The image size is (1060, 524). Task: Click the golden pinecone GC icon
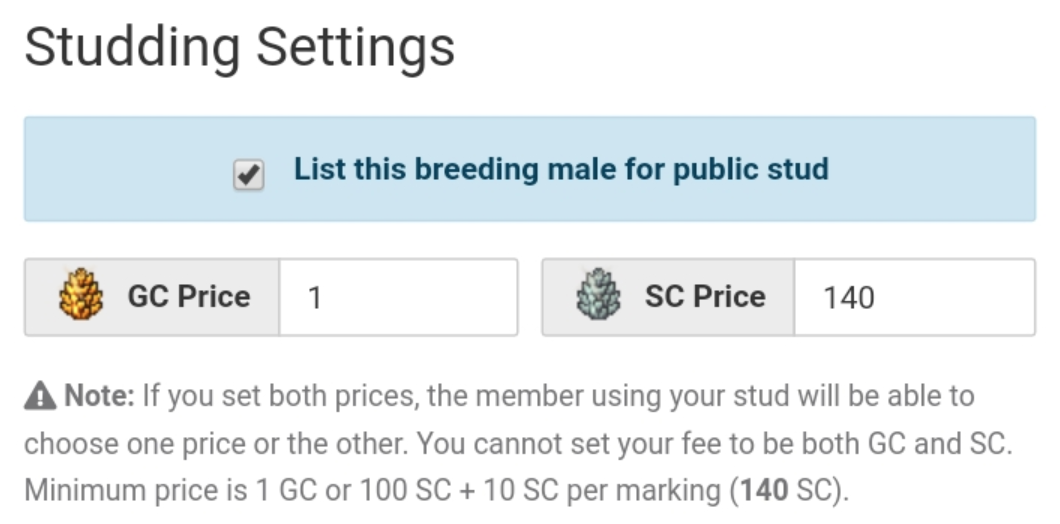point(81,297)
